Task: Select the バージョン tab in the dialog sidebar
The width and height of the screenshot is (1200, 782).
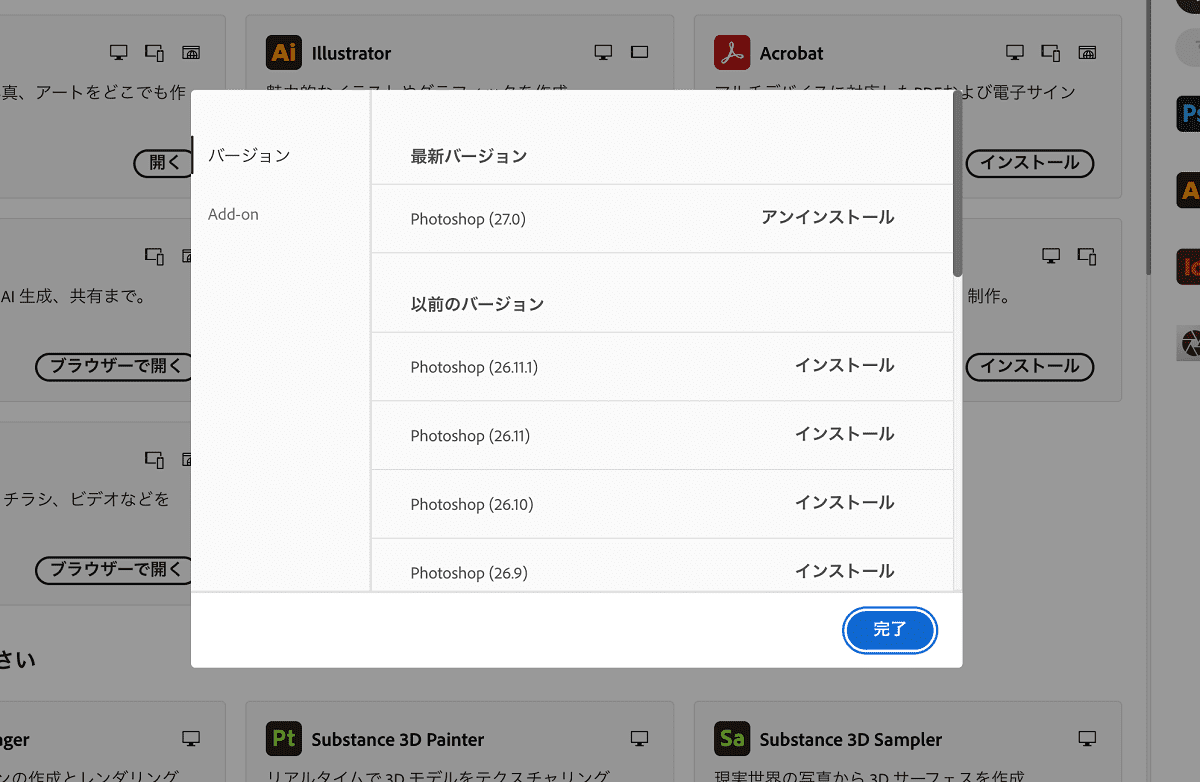Action: 249,155
